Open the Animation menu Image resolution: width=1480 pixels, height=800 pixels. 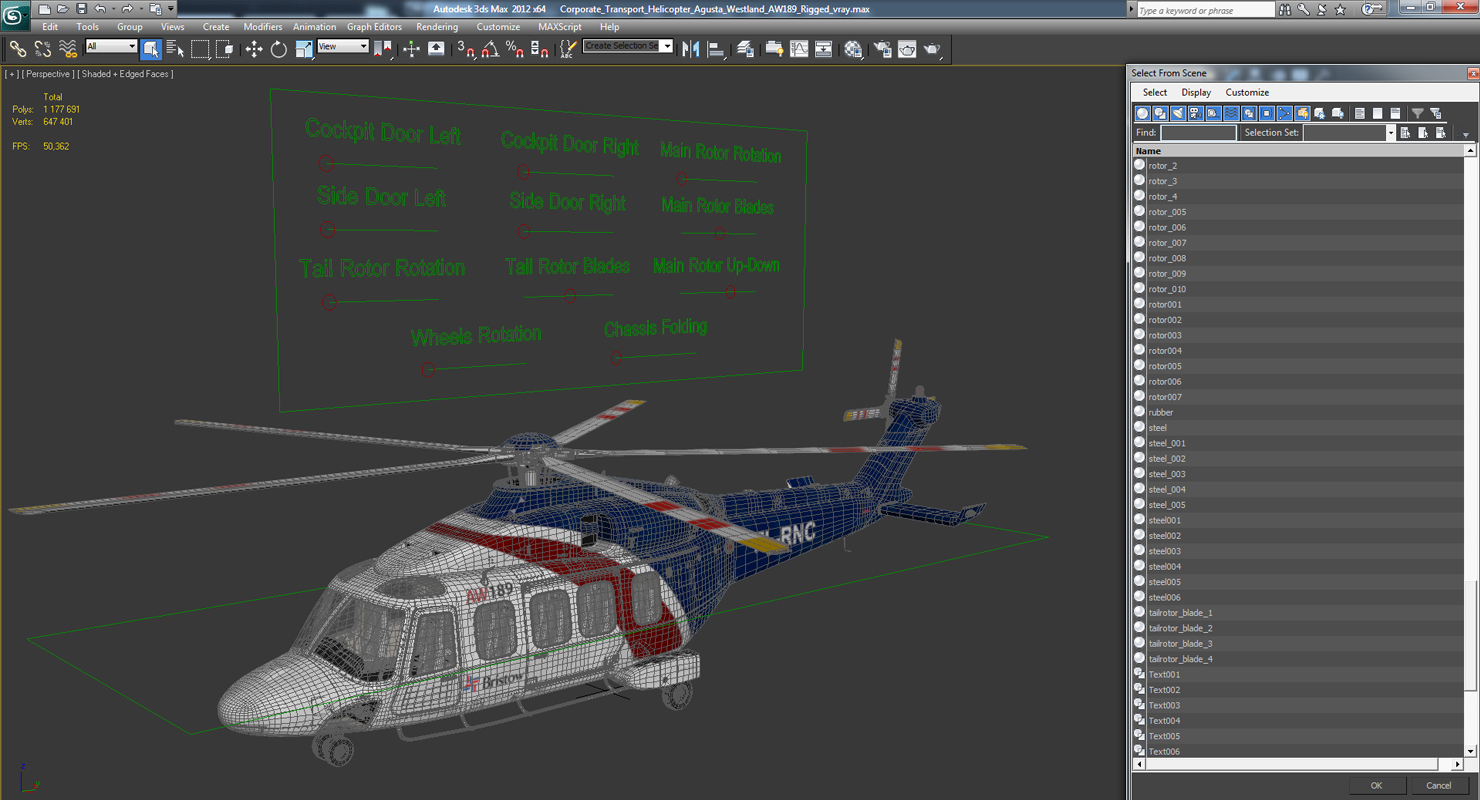(x=315, y=27)
